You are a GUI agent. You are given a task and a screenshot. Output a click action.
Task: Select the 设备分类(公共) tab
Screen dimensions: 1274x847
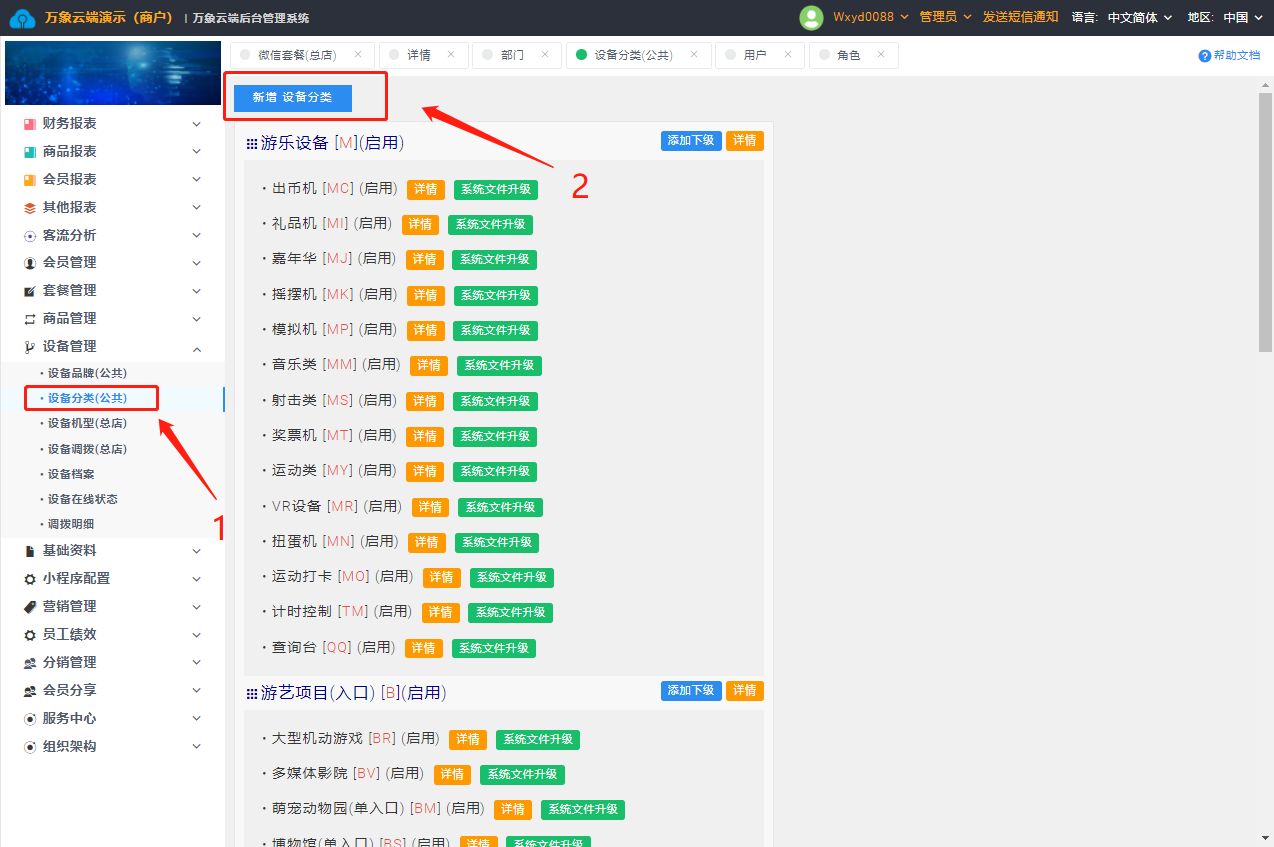(x=638, y=55)
